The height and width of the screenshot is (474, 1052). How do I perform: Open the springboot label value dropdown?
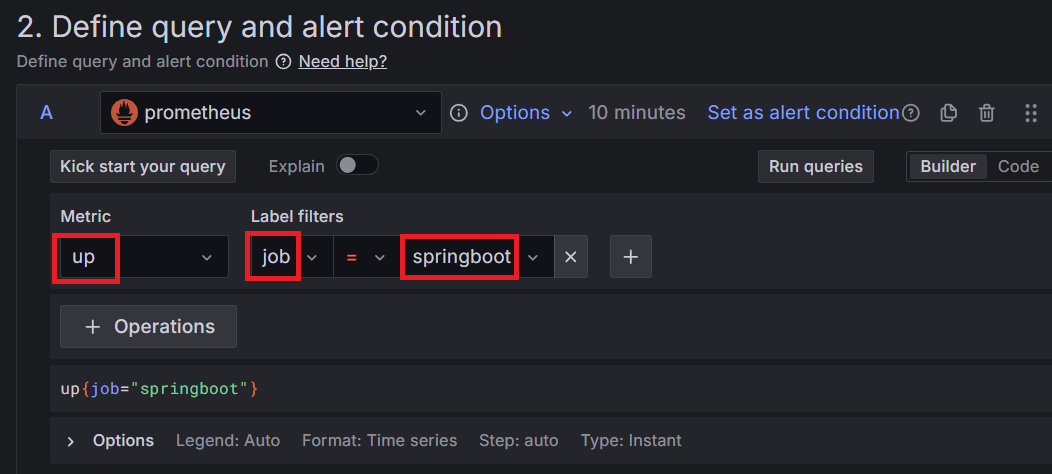tap(477, 256)
